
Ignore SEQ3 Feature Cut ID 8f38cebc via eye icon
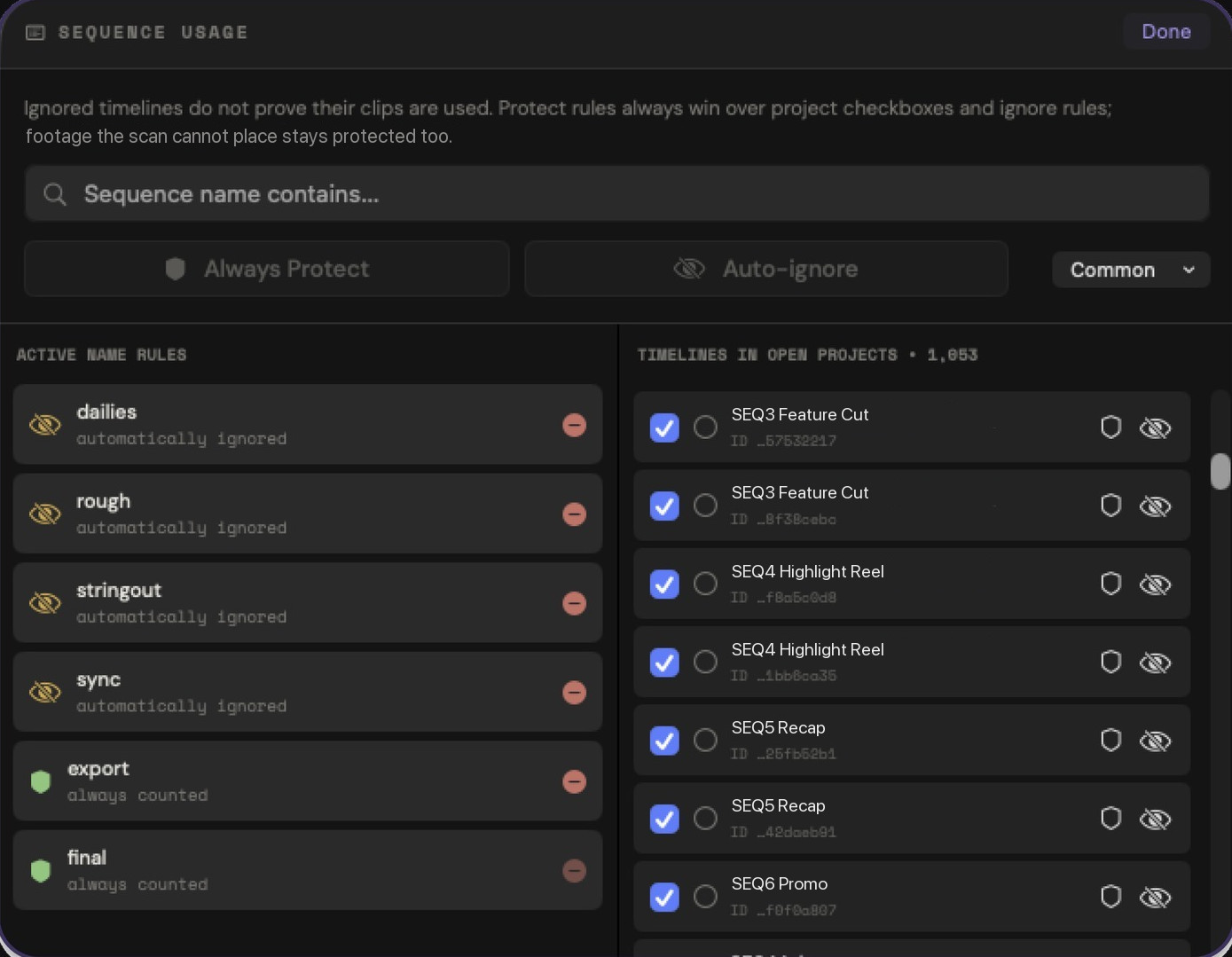1155,506
